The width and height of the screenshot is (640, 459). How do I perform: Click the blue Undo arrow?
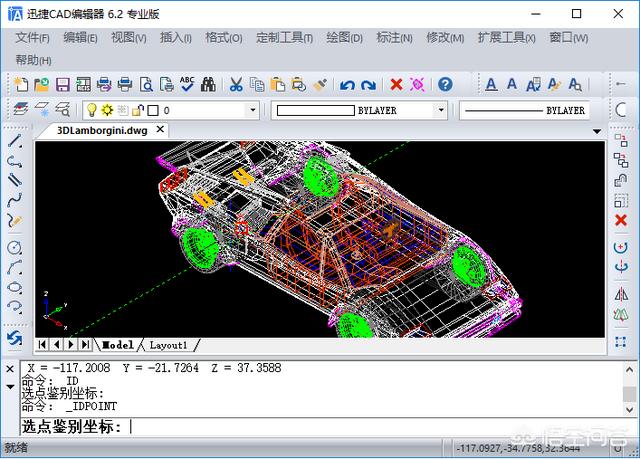pos(347,84)
